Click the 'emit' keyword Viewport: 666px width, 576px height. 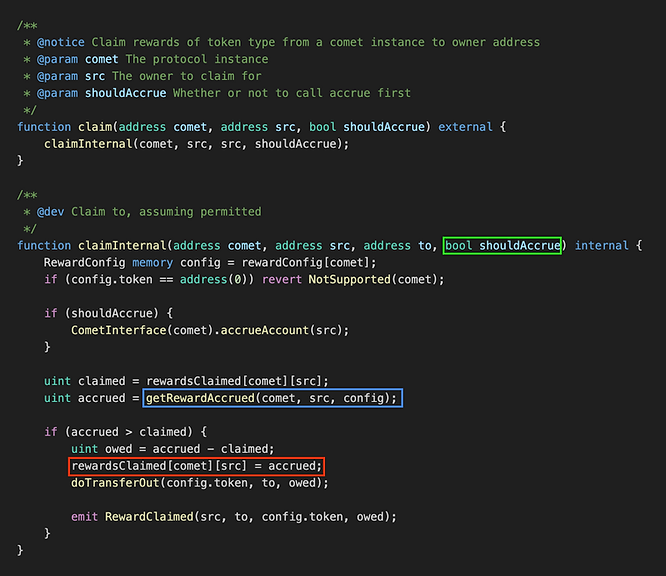click(84, 517)
